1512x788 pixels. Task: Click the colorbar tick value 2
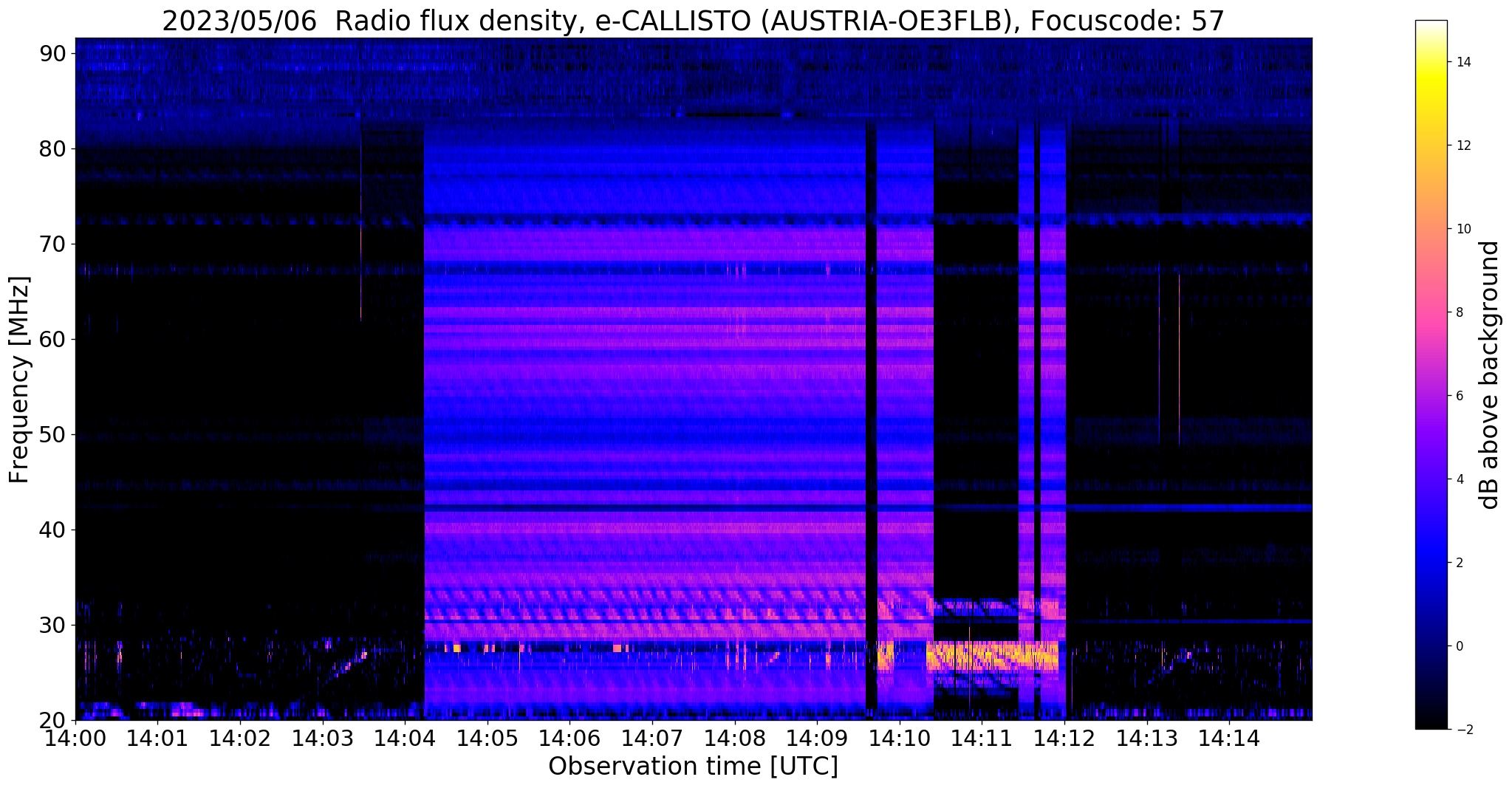pos(1459,563)
